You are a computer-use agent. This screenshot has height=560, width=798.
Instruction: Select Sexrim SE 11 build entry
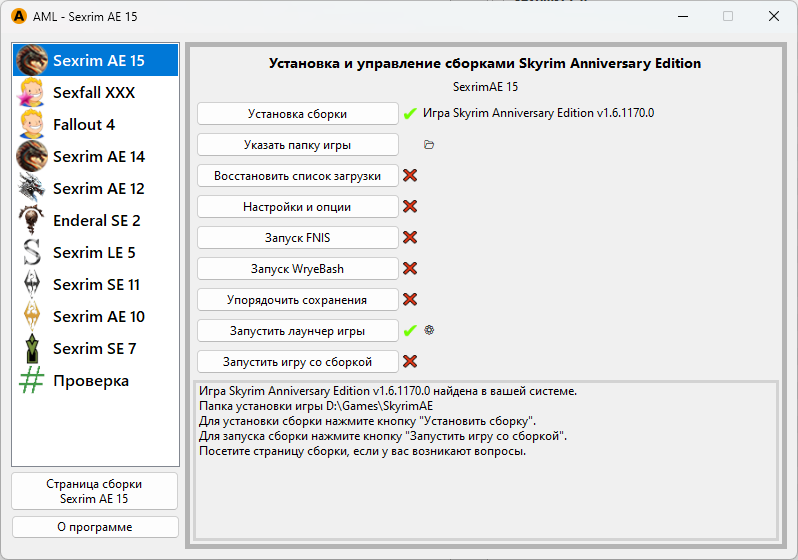pos(96,285)
